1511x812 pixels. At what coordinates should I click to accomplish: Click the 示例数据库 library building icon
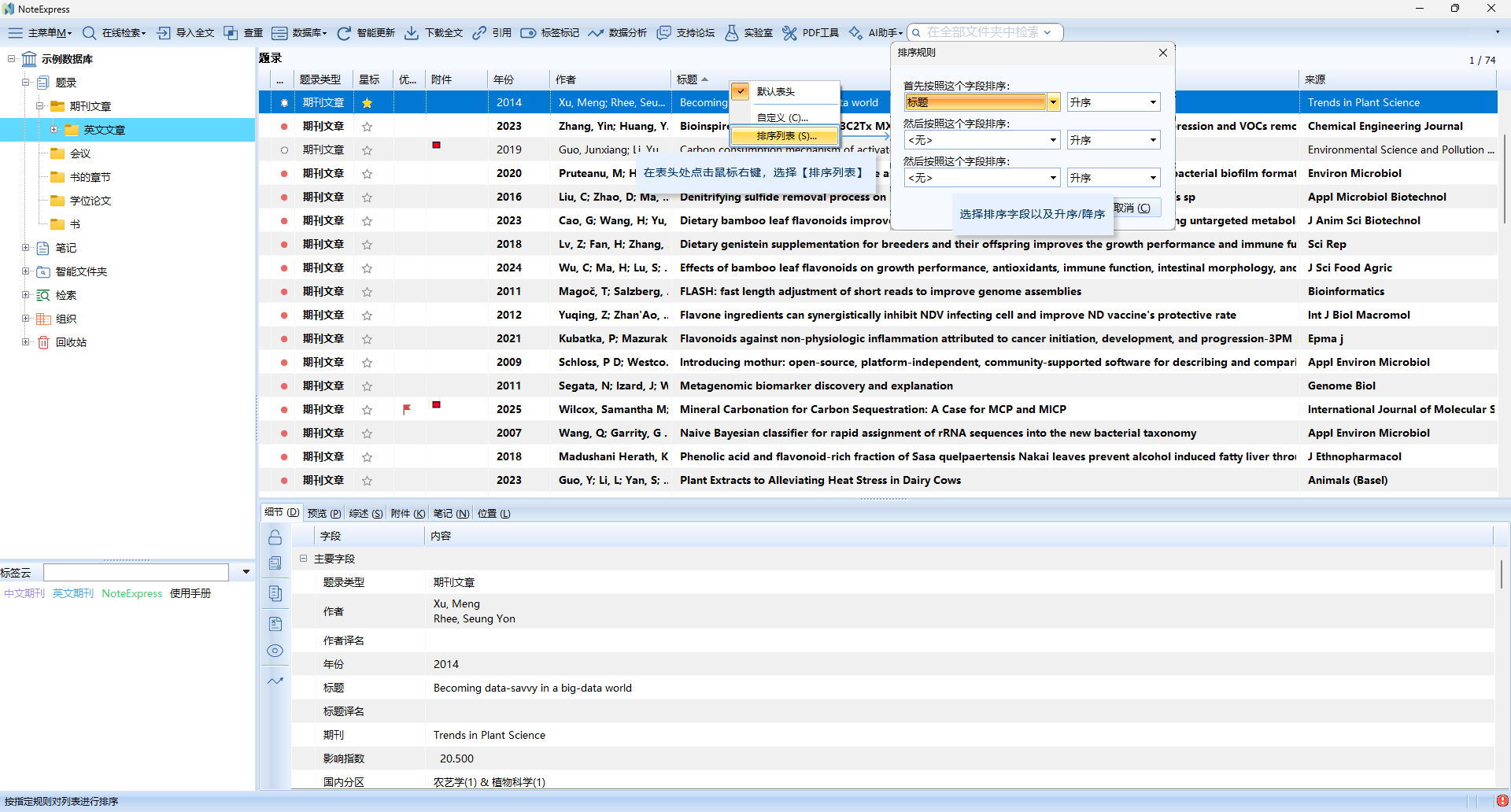(29, 59)
